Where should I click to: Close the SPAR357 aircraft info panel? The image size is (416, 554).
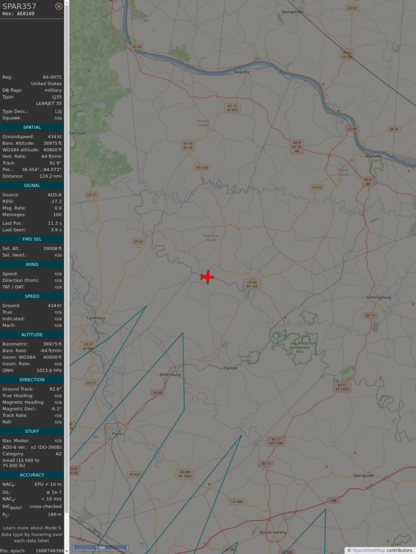pyautogui.click(x=59, y=6)
